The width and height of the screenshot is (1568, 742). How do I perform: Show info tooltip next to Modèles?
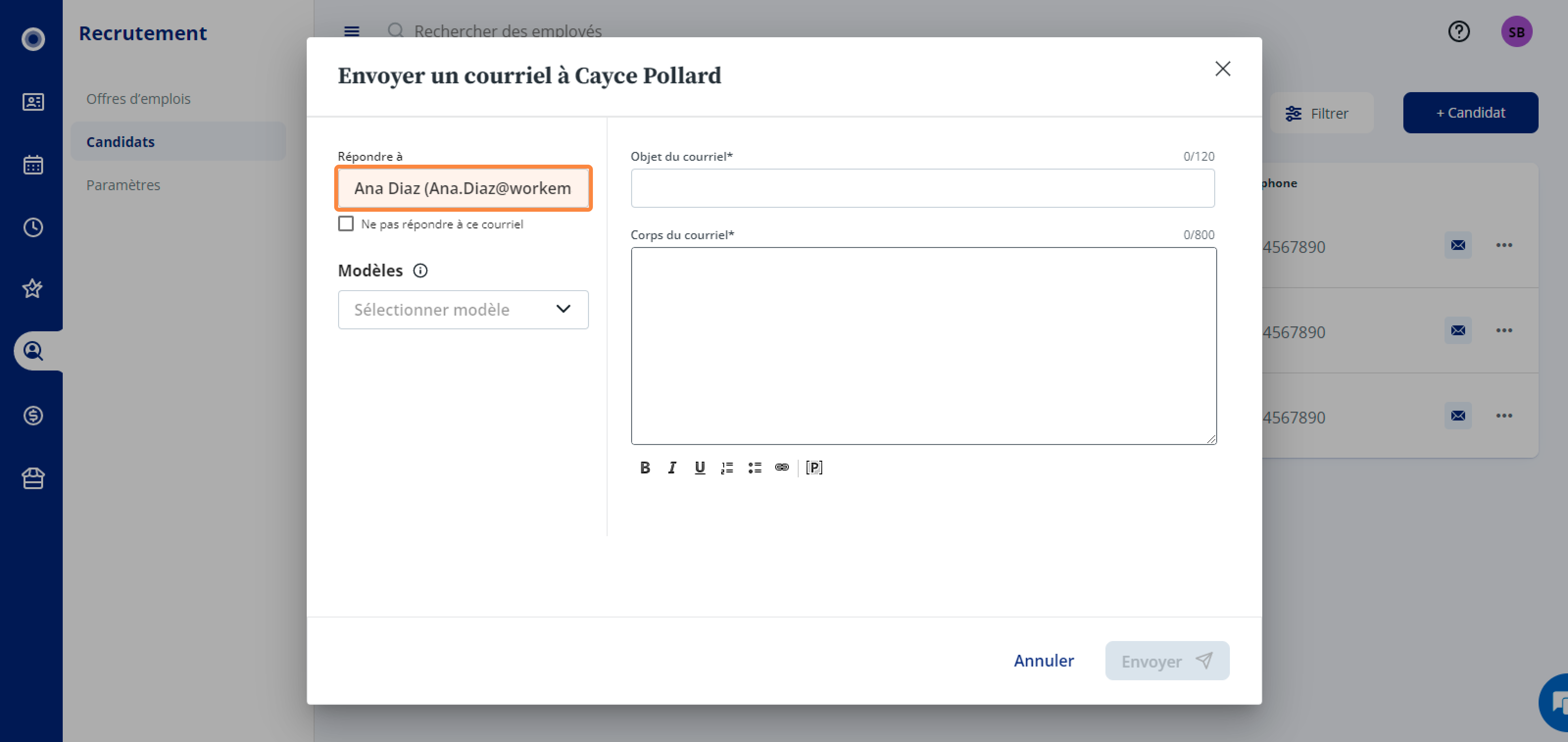(420, 271)
